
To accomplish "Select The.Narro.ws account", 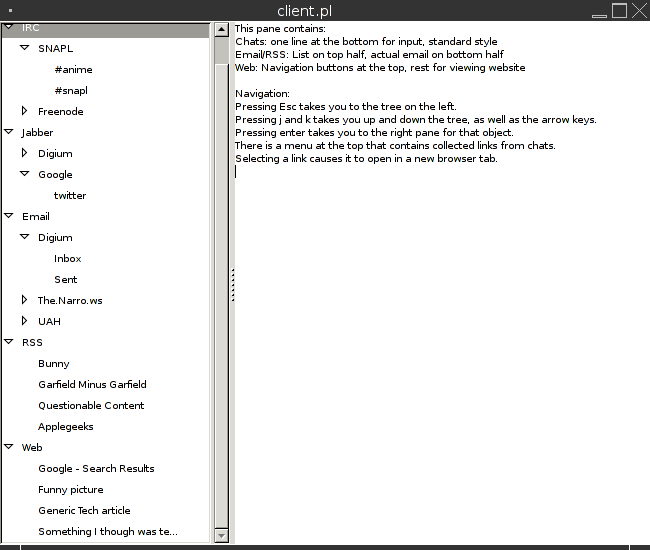I will pos(70,300).
